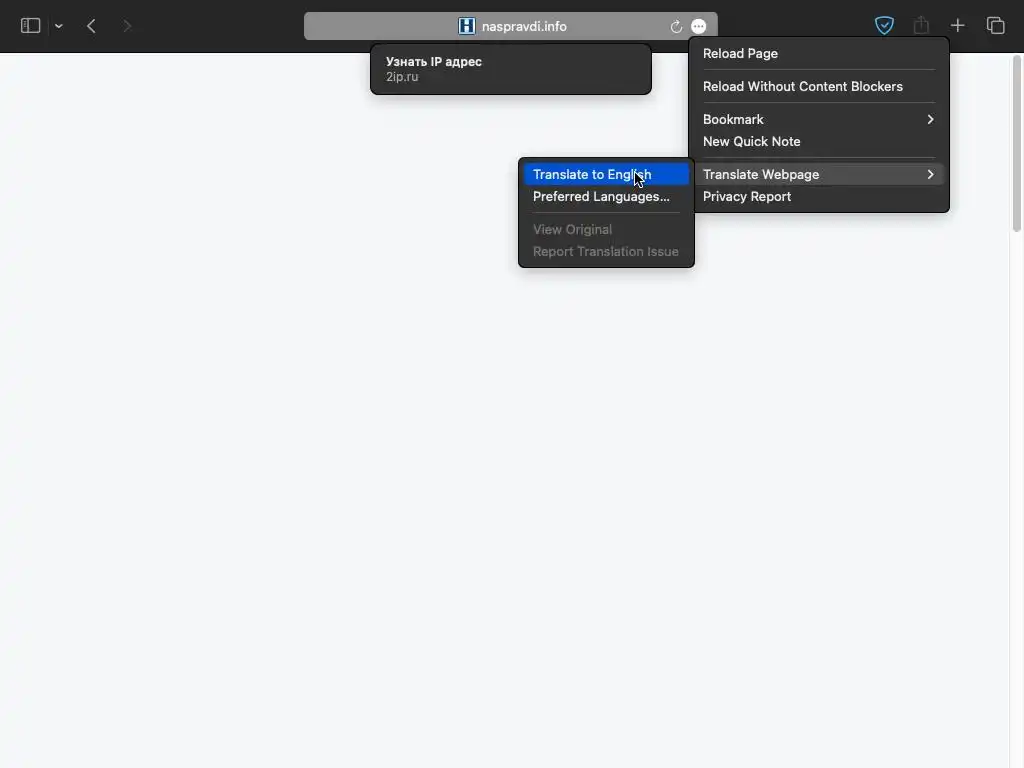Click the naspravdi.info site favicon
This screenshot has height=768, width=1024.
click(466, 26)
